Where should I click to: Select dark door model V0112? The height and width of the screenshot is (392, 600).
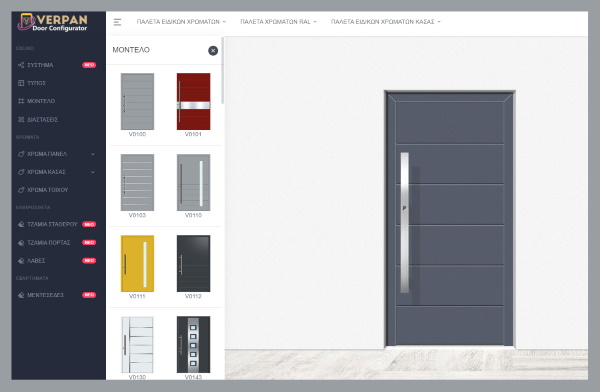pyautogui.click(x=193, y=264)
